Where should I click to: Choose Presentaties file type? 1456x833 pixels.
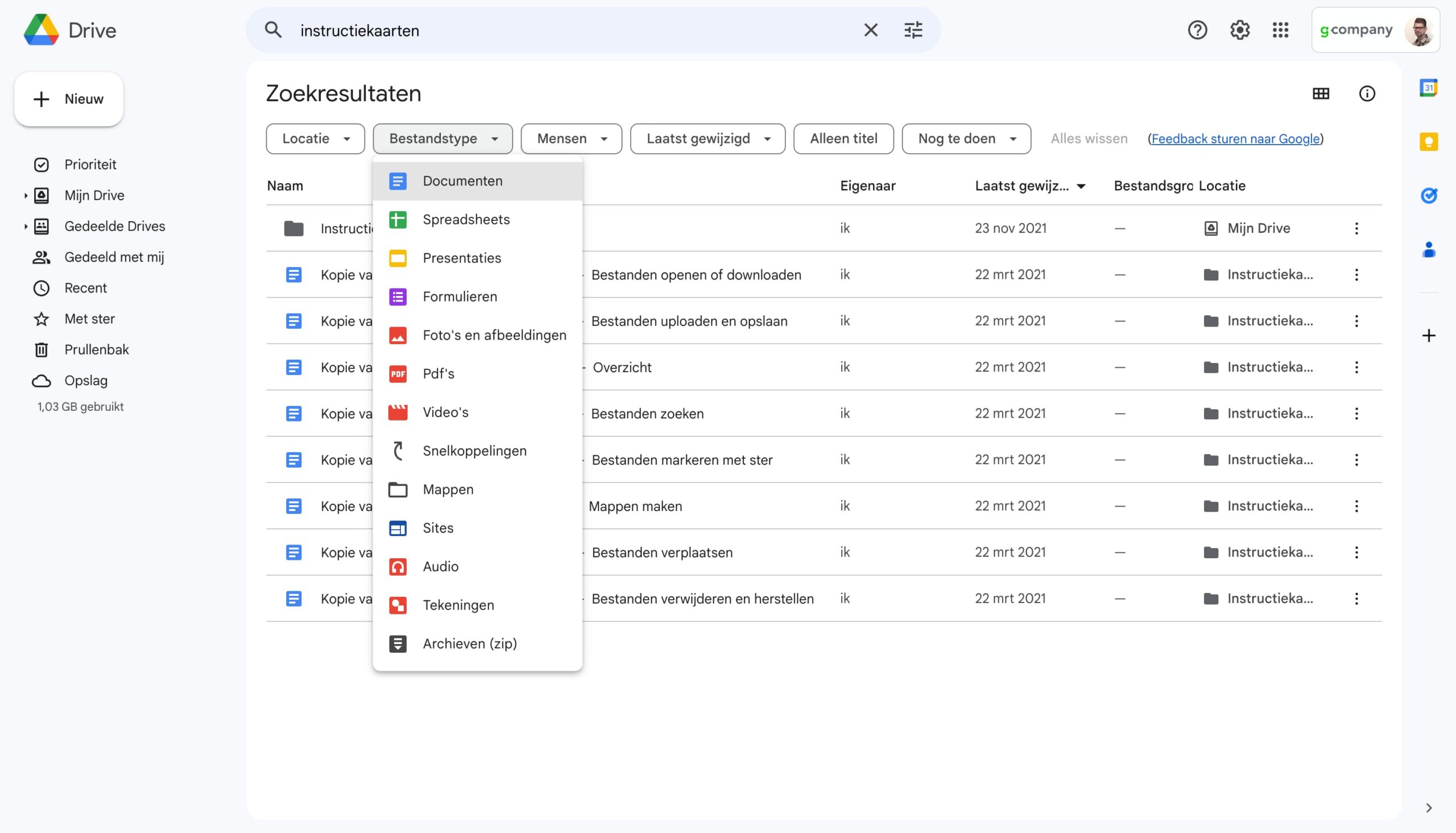click(478, 258)
